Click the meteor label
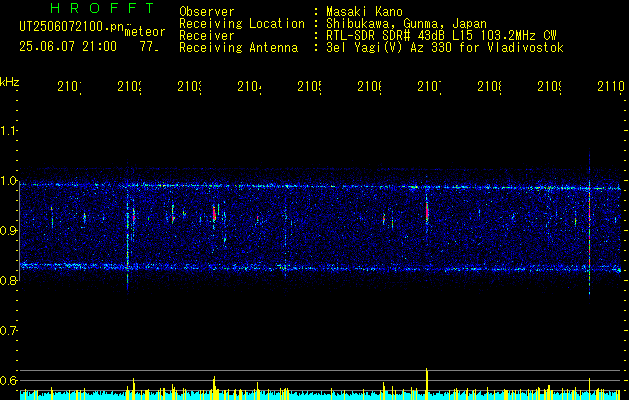629x400 pixels. pyautogui.click(x=145, y=32)
